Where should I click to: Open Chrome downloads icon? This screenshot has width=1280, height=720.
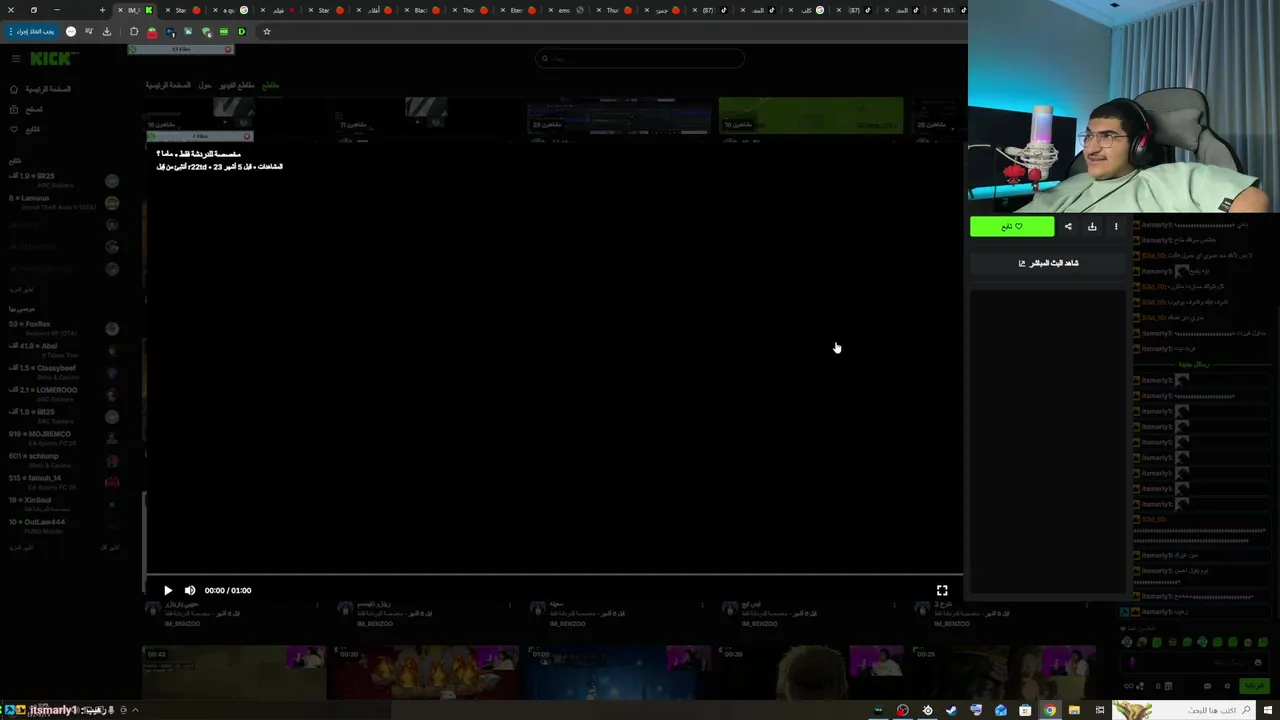[x=107, y=32]
